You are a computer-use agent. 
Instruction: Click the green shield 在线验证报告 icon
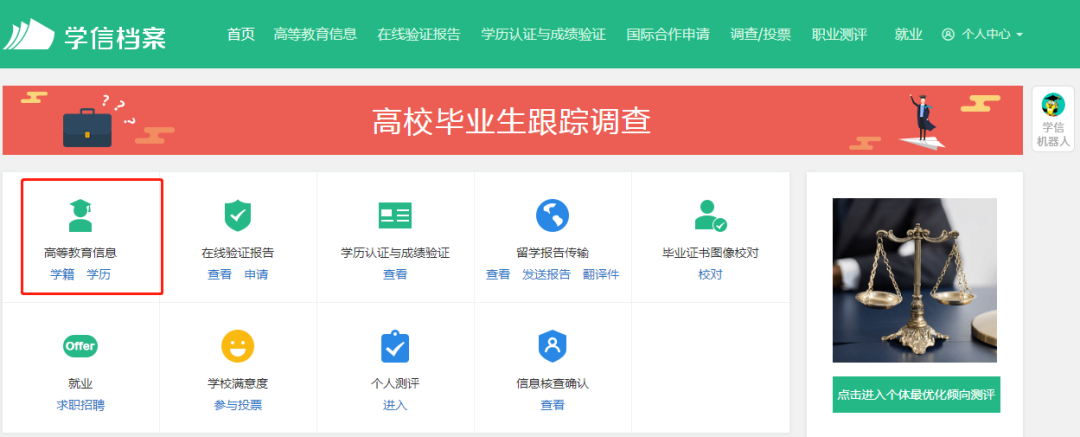tap(237, 215)
